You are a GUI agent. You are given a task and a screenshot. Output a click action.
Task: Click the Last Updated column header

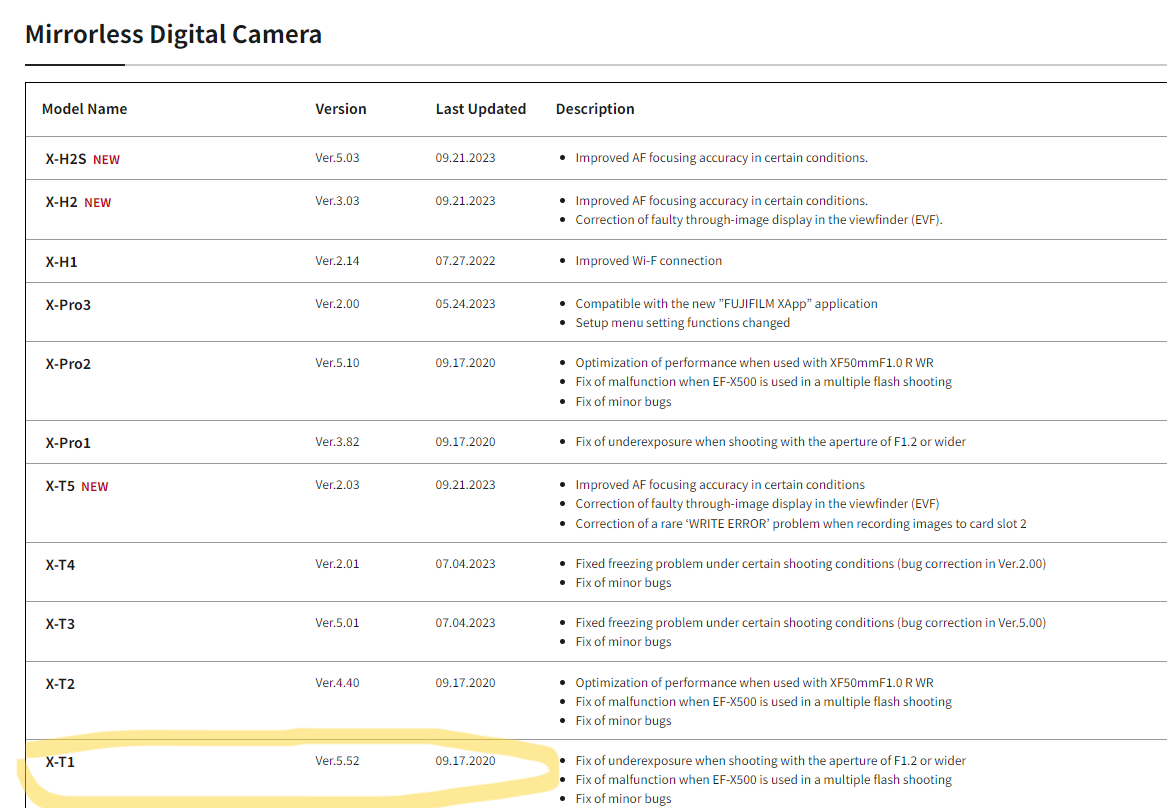pyautogui.click(x=480, y=109)
